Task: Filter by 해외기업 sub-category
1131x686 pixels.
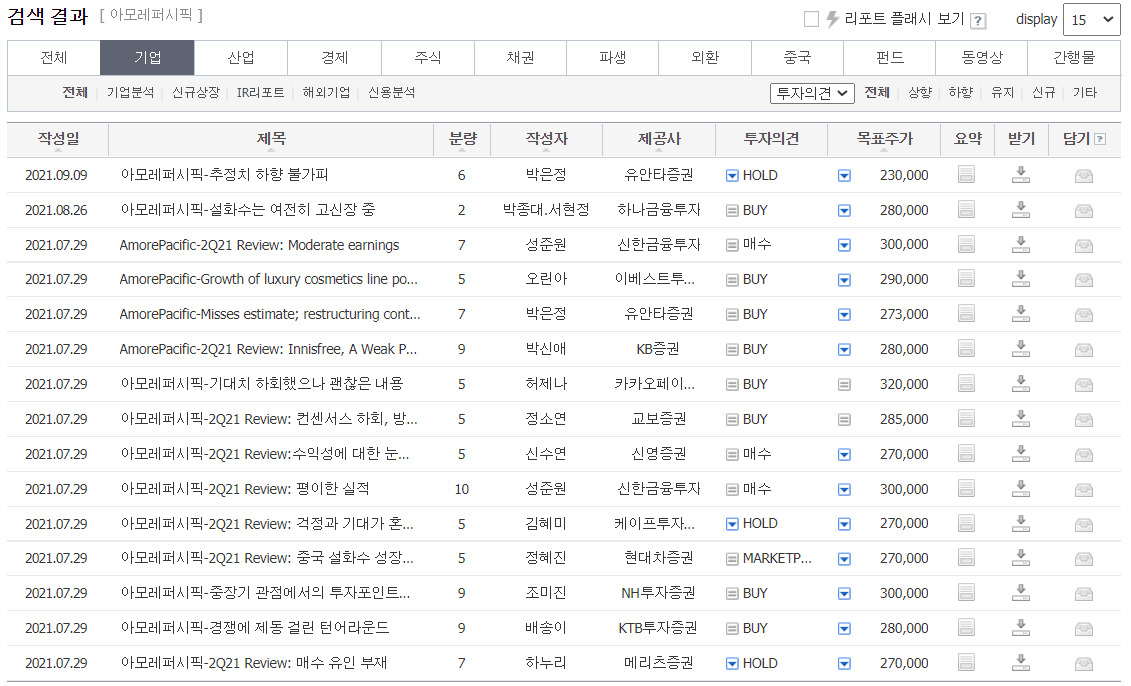Action: click(326, 92)
